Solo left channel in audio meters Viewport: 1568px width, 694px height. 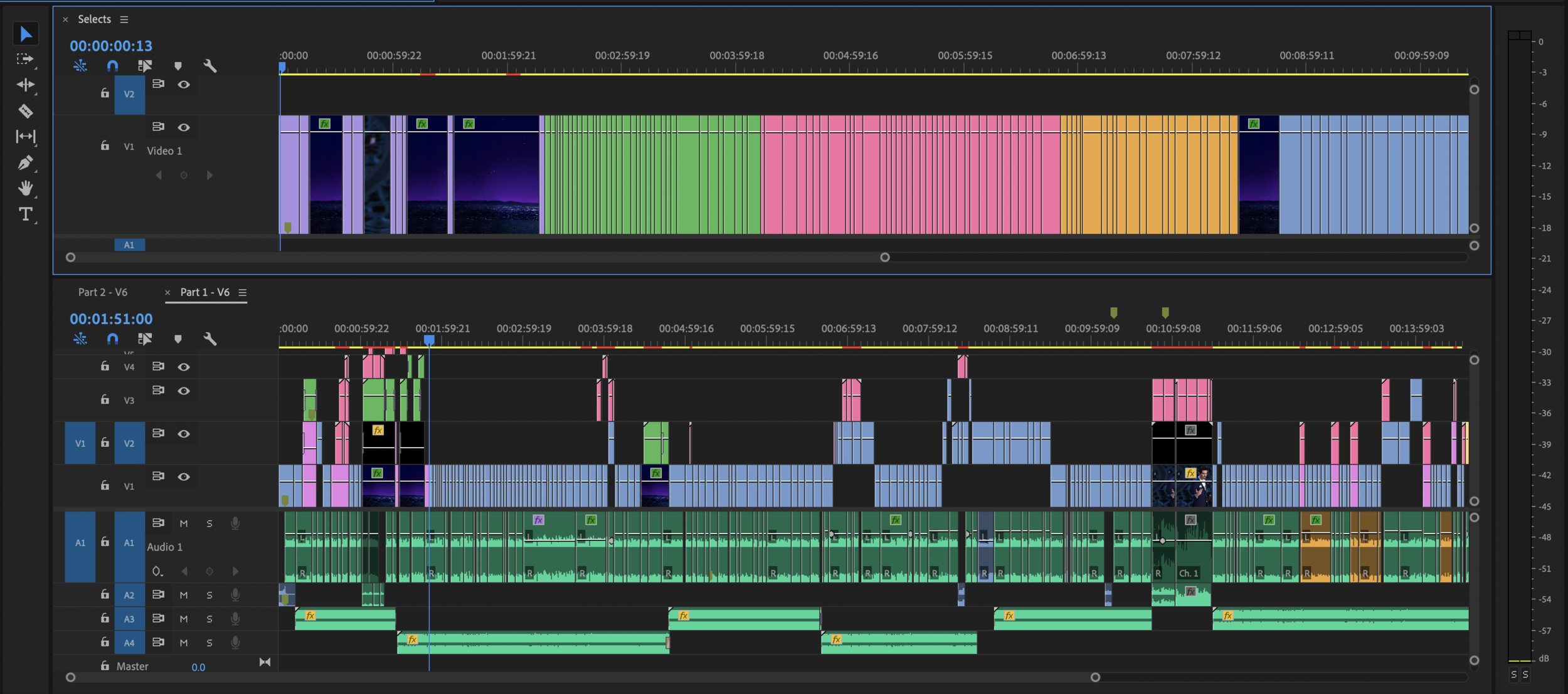click(x=1514, y=675)
